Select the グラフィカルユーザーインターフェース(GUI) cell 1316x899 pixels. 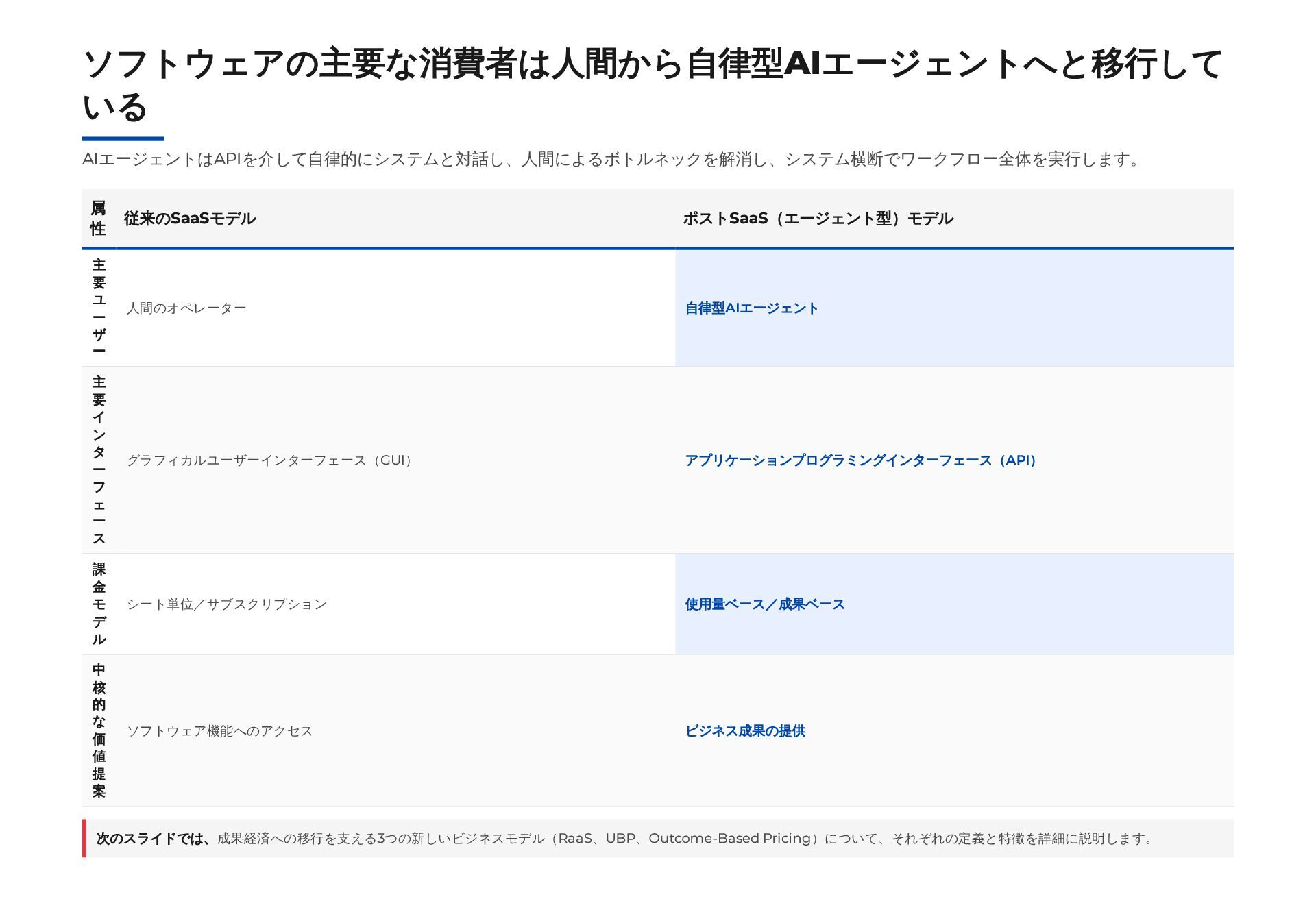click(271, 460)
